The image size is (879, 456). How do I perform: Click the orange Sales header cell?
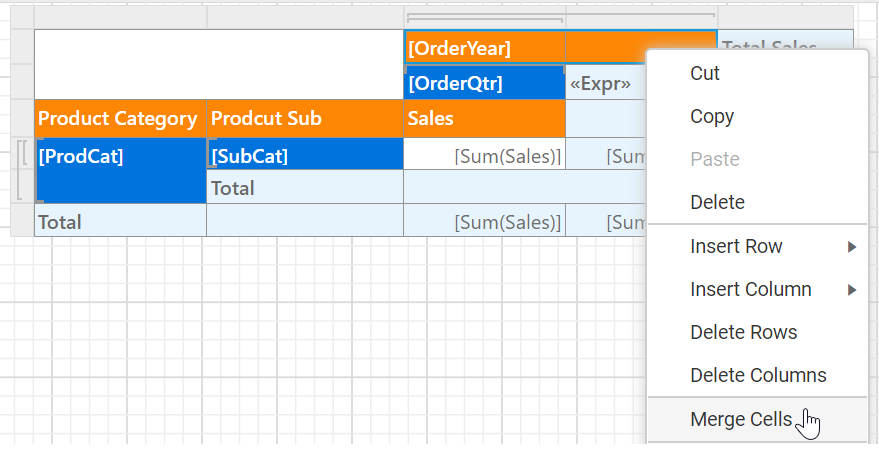484,118
